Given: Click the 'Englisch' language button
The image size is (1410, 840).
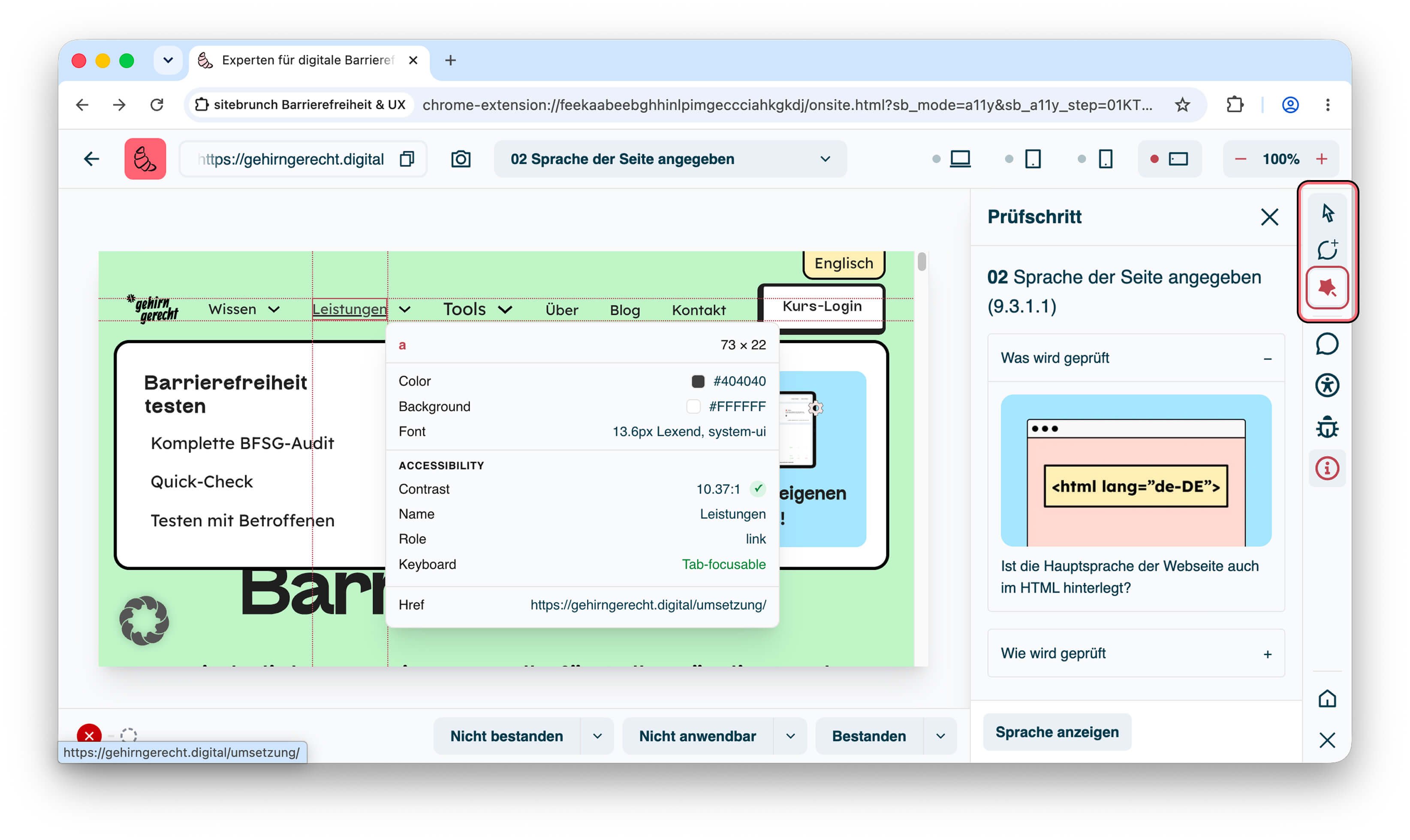Looking at the screenshot, I should pos(844,263).
